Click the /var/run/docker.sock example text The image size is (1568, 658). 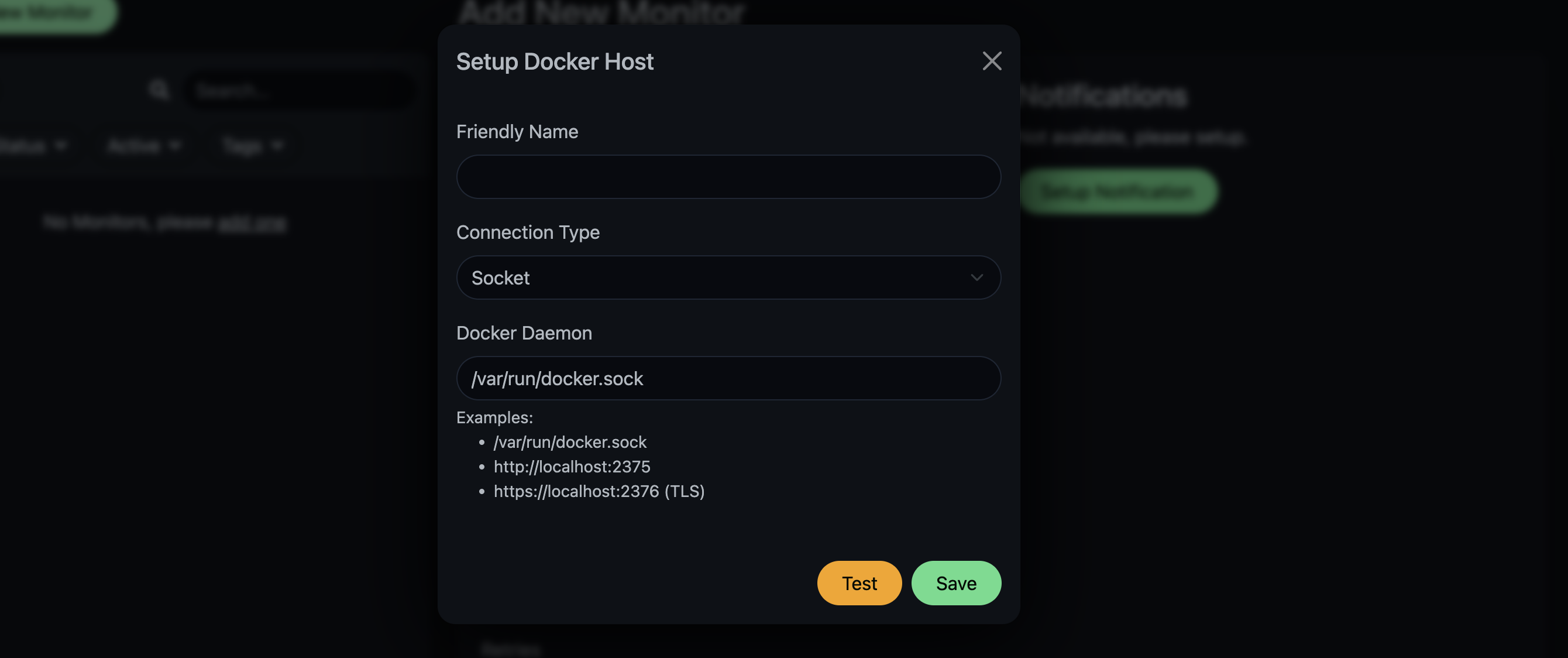pos(570,442)
